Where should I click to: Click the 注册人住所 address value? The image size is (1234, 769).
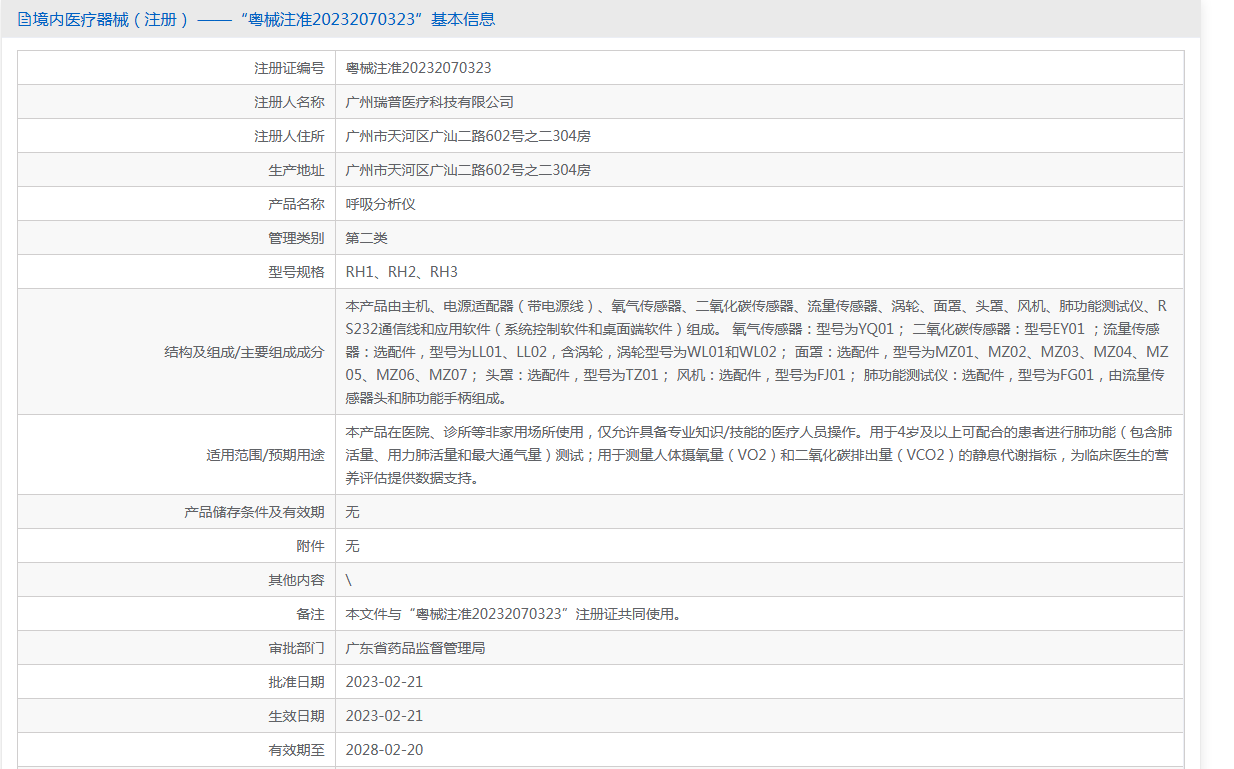[x=468, y=136]
